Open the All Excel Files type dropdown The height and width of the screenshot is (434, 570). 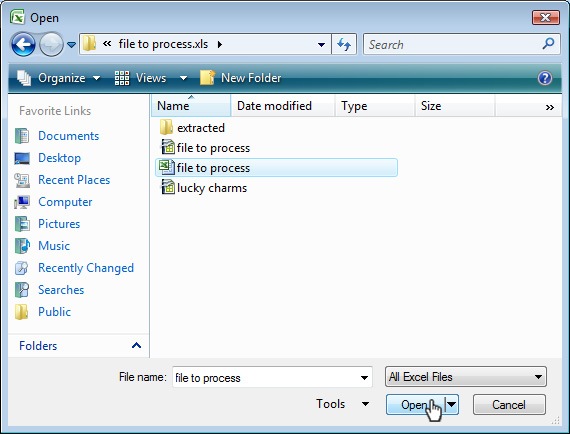pos(466,377)
